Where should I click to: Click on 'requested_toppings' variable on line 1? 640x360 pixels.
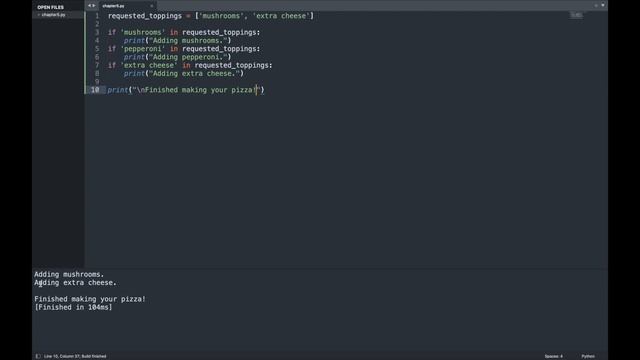[145, 16]
